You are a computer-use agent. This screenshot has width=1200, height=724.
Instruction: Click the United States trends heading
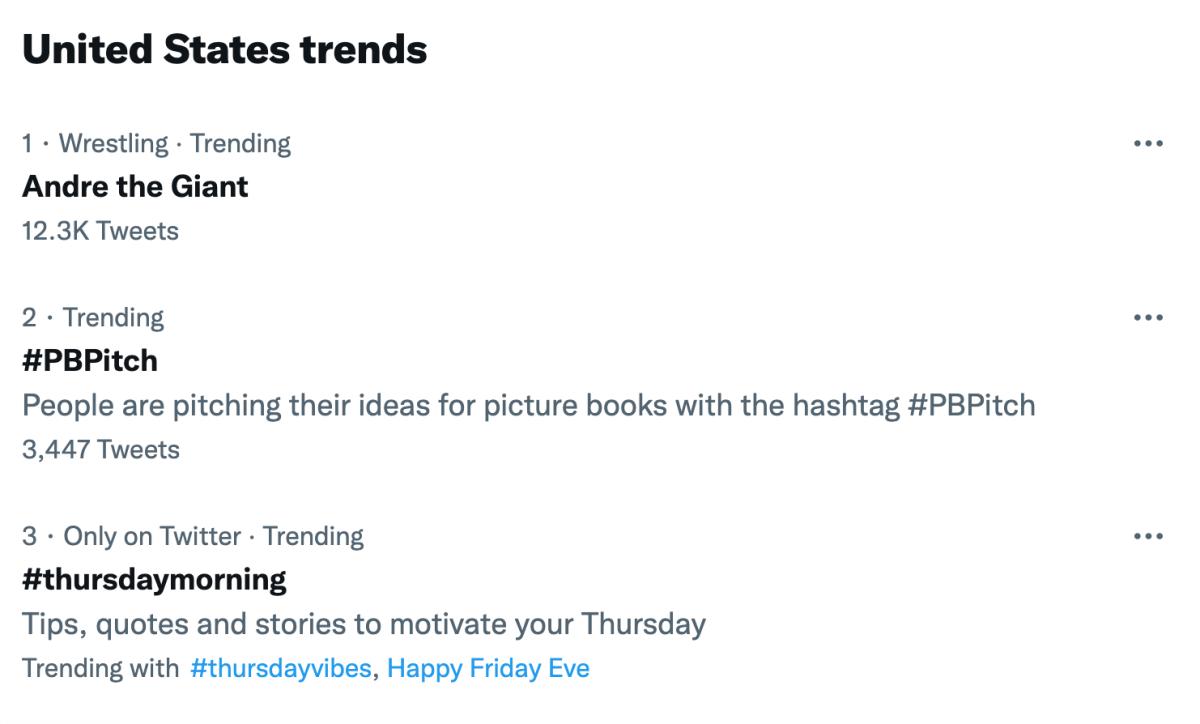tap(225, 49)
